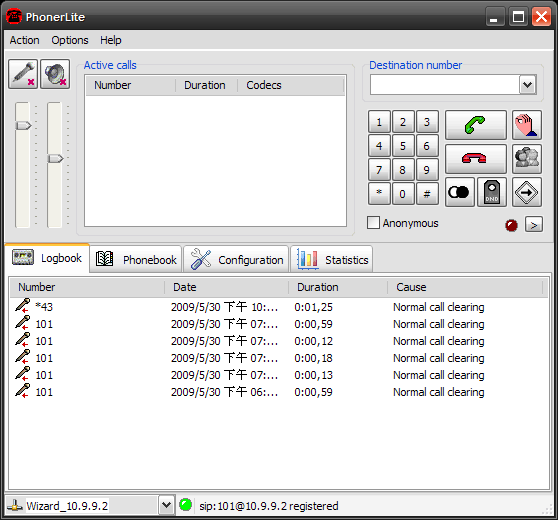Click Active calls Codecs column header
The height and width of the screenshot is (520, 558).
pos(291,85)
